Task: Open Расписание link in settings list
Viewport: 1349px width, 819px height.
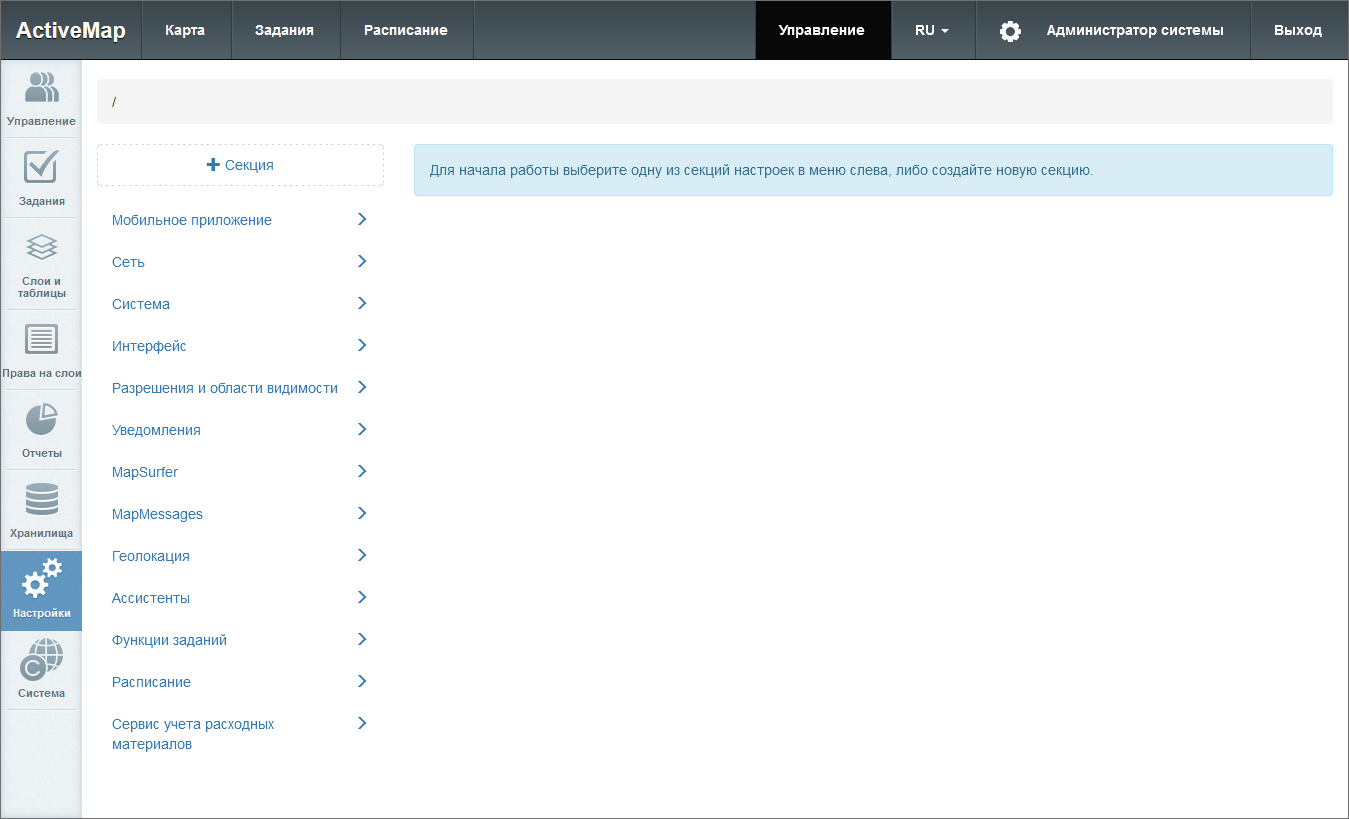Action: [x=151, y=682]
